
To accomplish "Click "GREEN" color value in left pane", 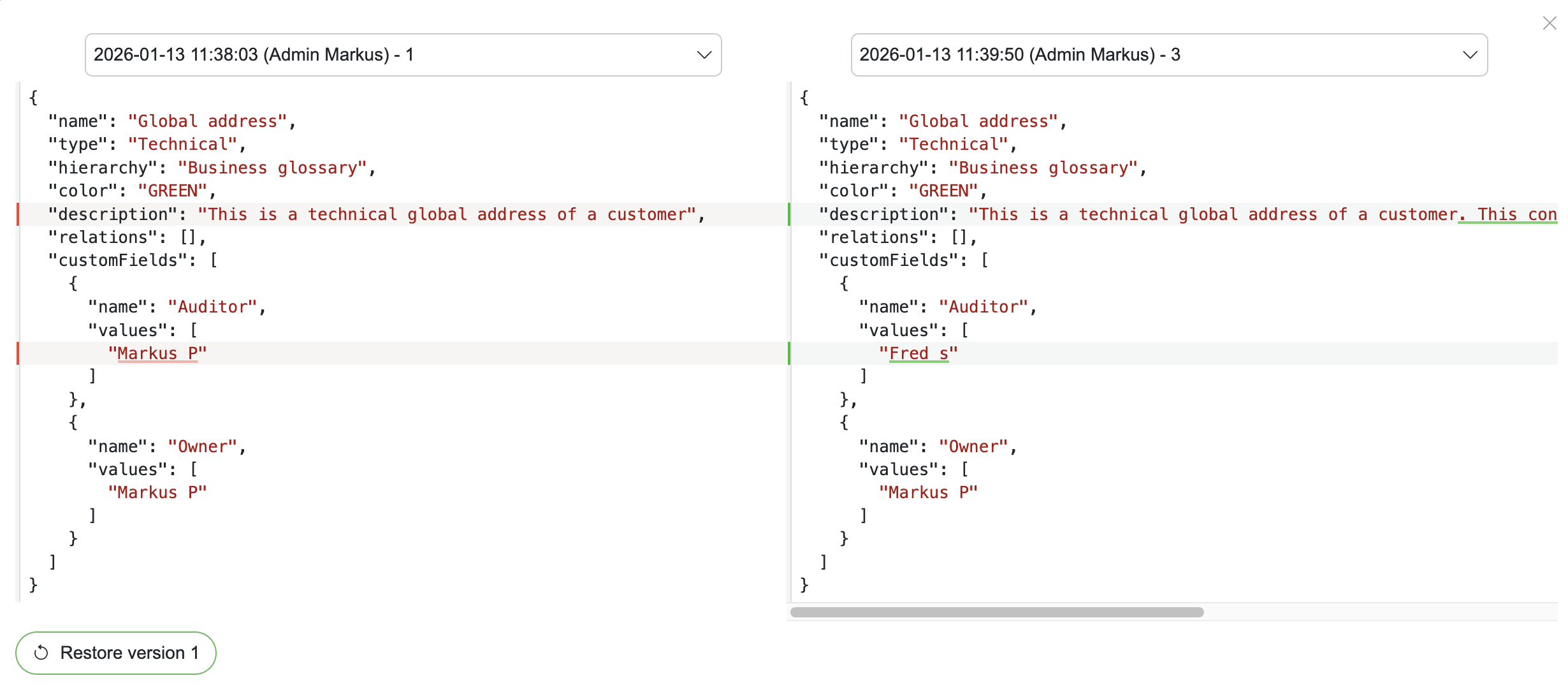I will pos(173,191).
